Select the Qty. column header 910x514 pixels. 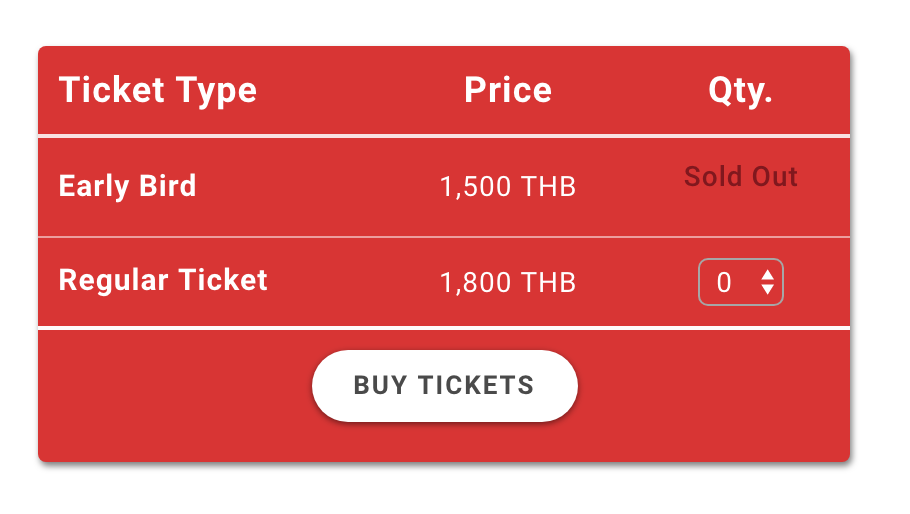pyautogui.click(x=741, y=91)
